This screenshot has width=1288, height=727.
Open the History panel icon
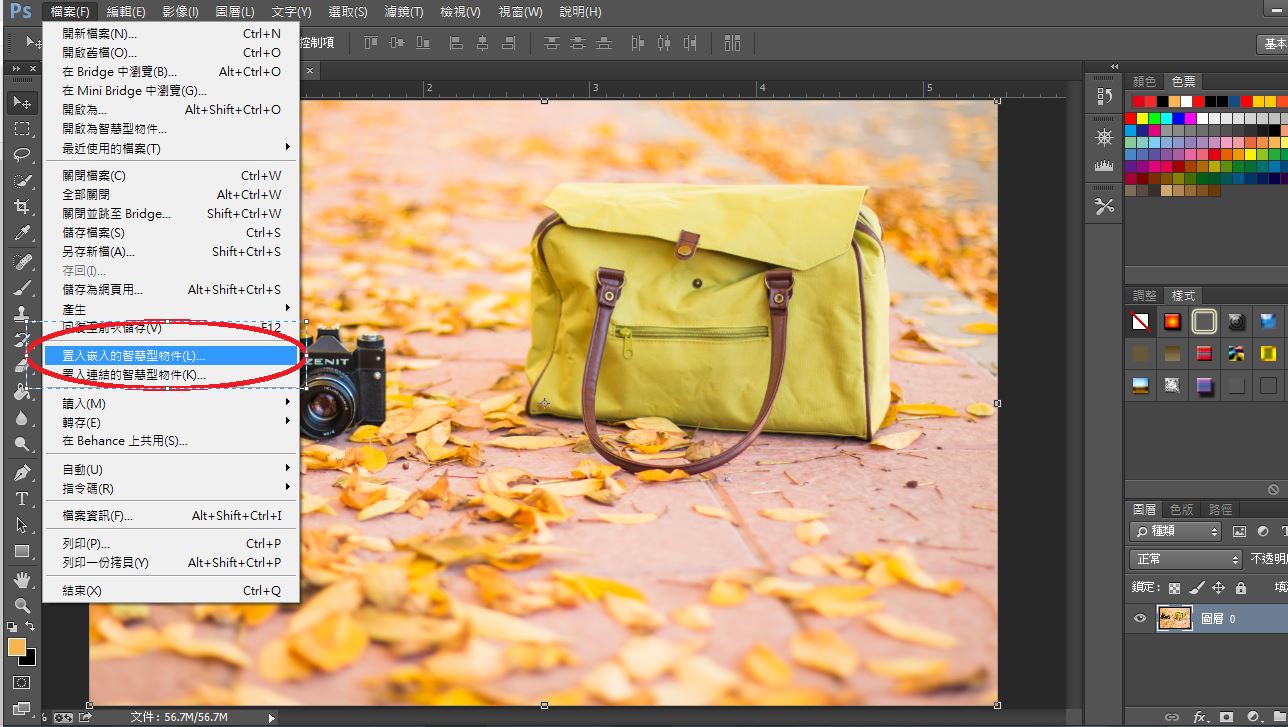click(x=1104, y=96)
